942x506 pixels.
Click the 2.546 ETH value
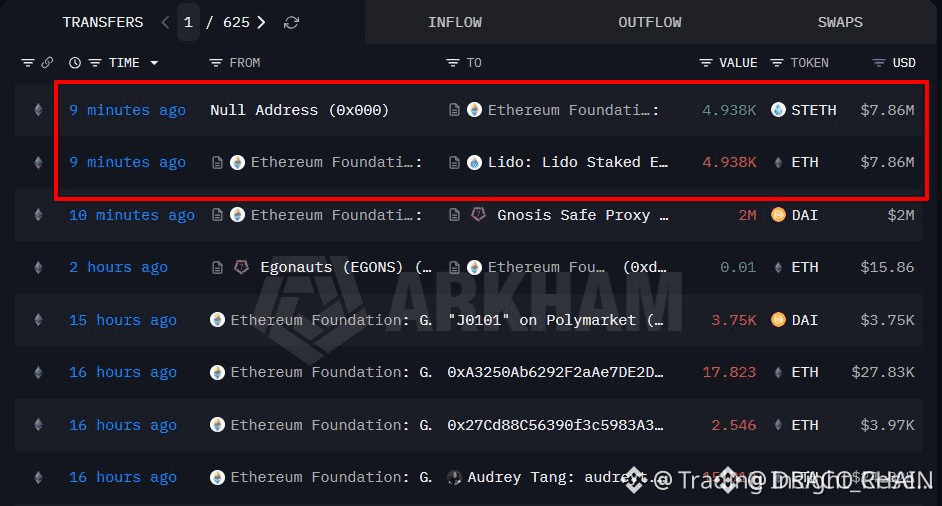[x=734, y=425]
